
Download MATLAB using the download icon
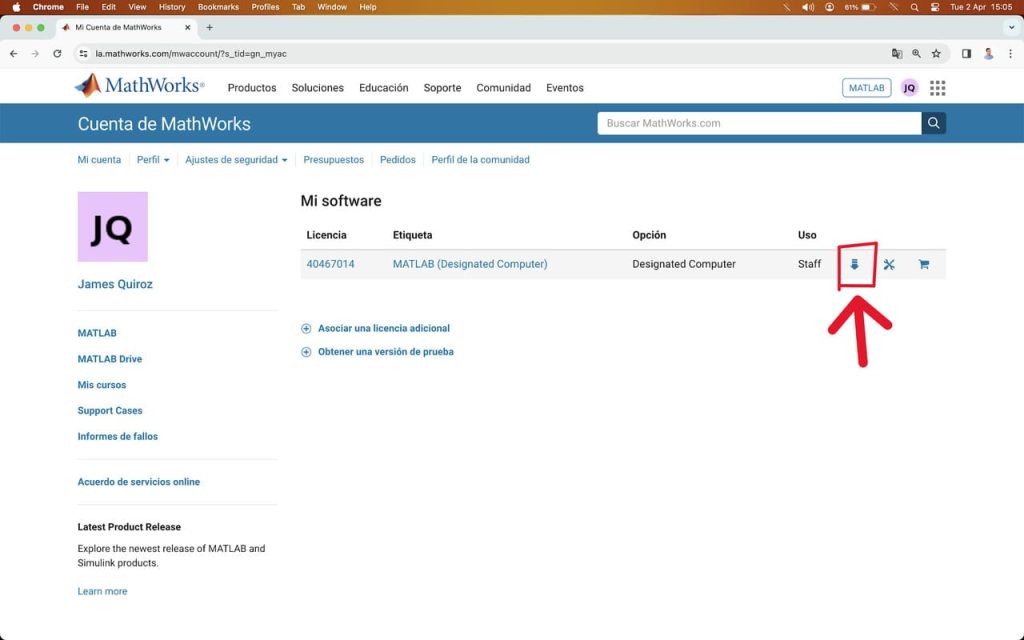[854, 264]
